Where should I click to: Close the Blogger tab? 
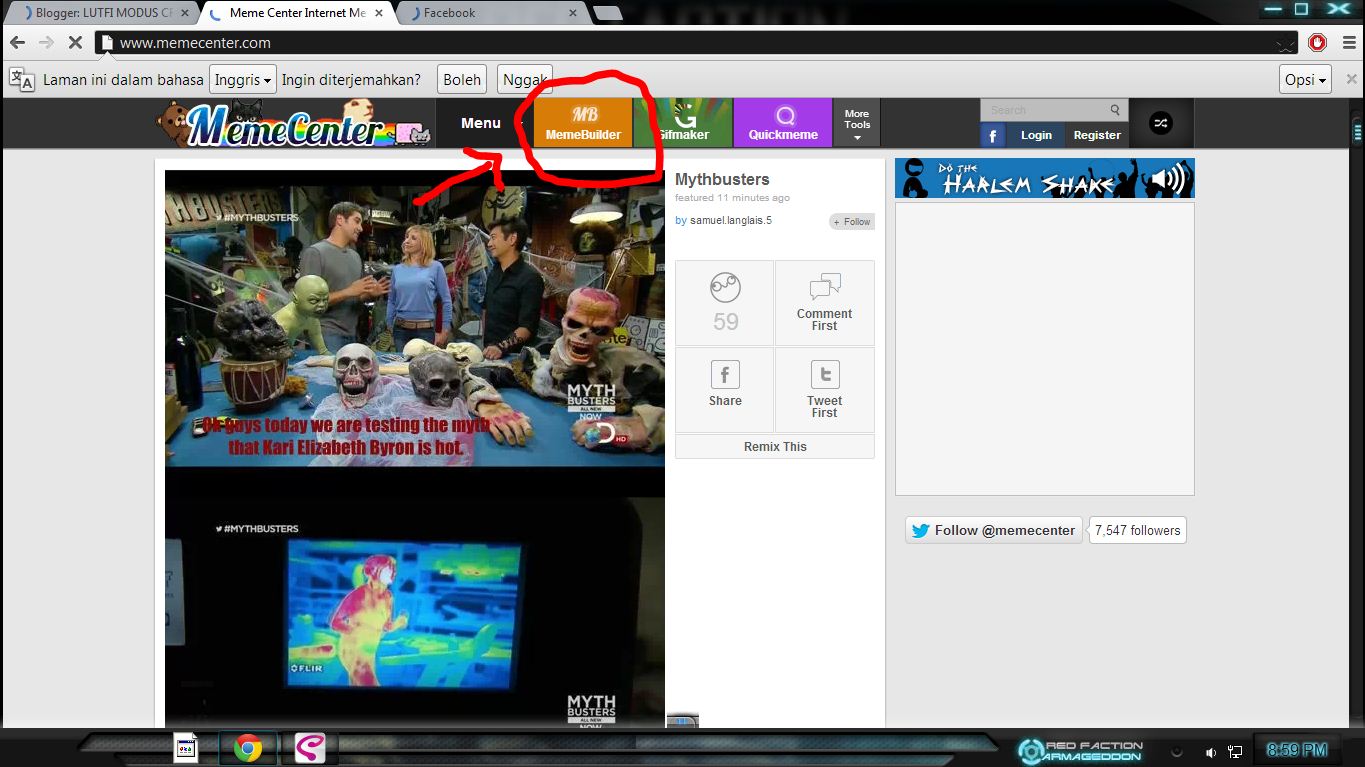184,13
